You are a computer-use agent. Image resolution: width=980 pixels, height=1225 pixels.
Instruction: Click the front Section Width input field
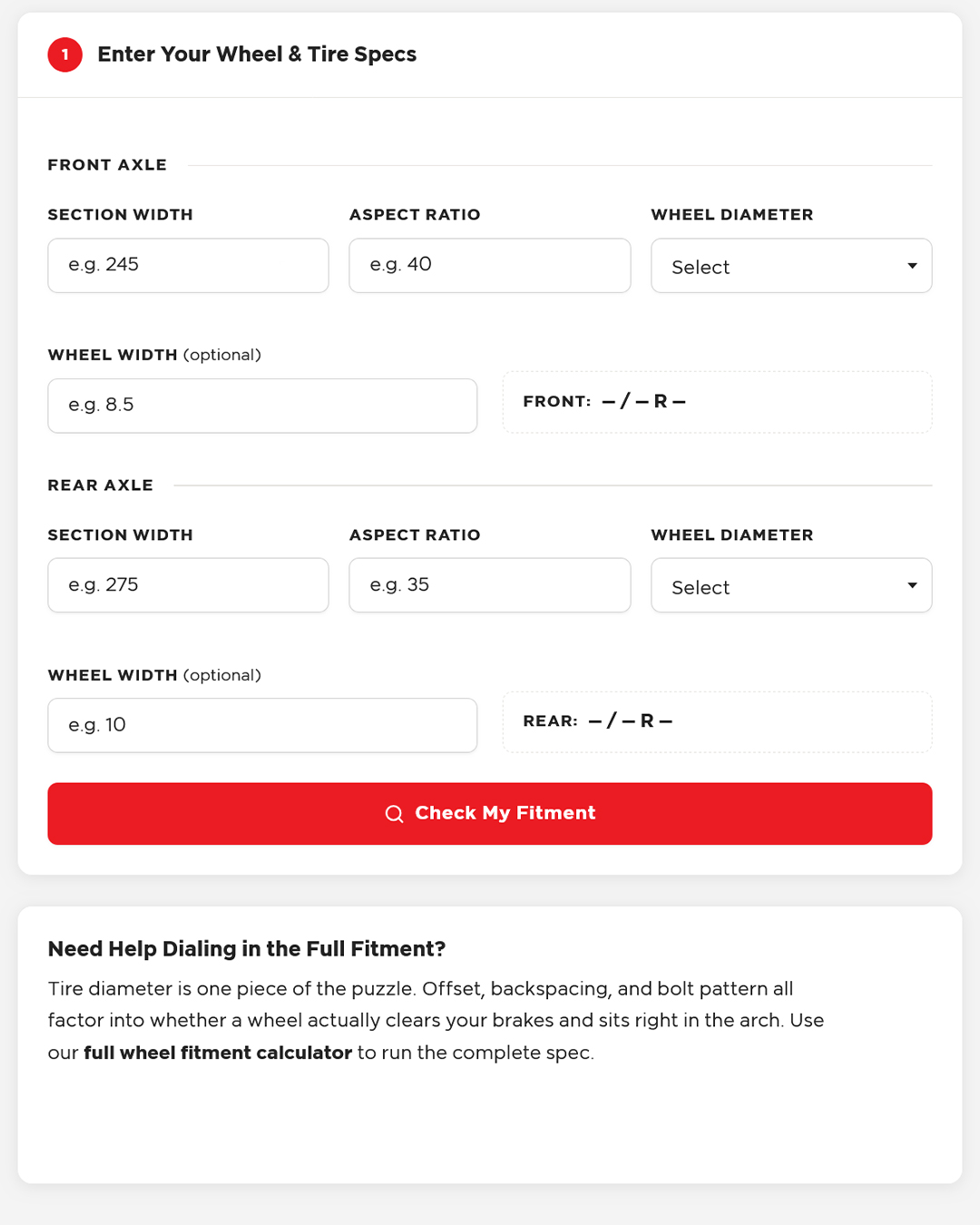coord(187,265)
